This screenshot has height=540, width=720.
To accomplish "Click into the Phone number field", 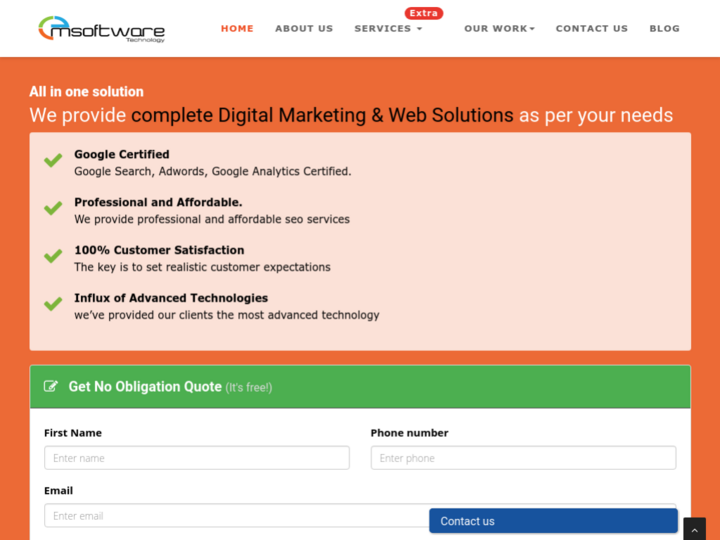I will point(523,458).
